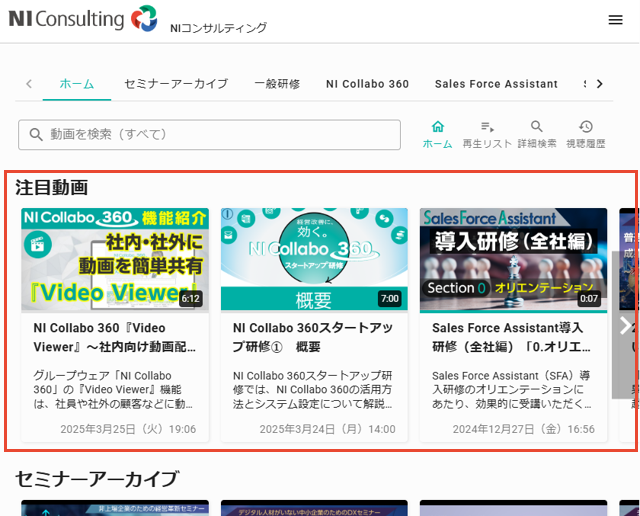
Task: Open Video Viewer 機能紹介 thumbnail
Action: [x=115, y=260]
